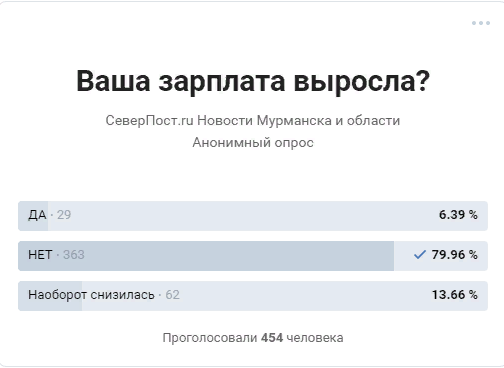Click vote count 363 next to НЕТ
Viewport: 504px width, 368px height.
tap(74, 255)
